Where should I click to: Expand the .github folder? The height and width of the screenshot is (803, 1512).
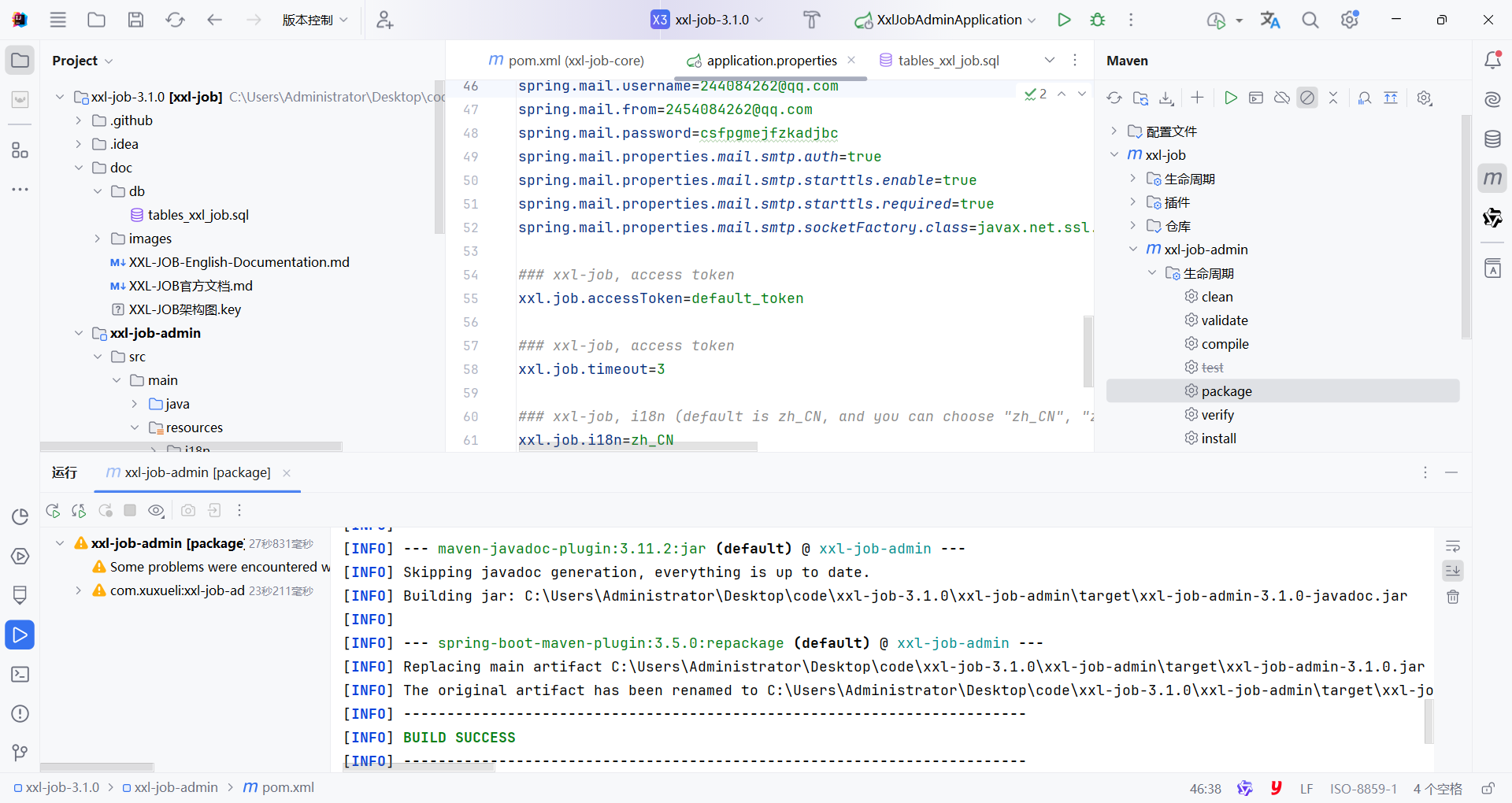[x=79, y=120]
